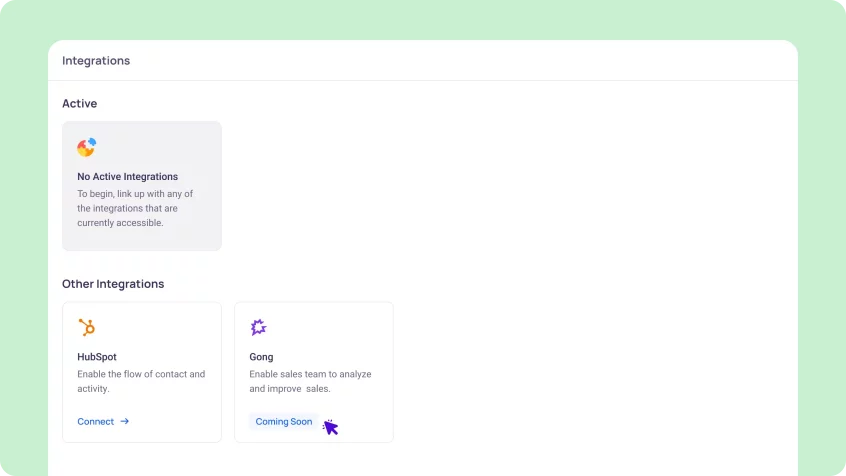
Task: Click the HubSpot sprocket logo icon
Action: pyautogui.click(x=86, y=327)
